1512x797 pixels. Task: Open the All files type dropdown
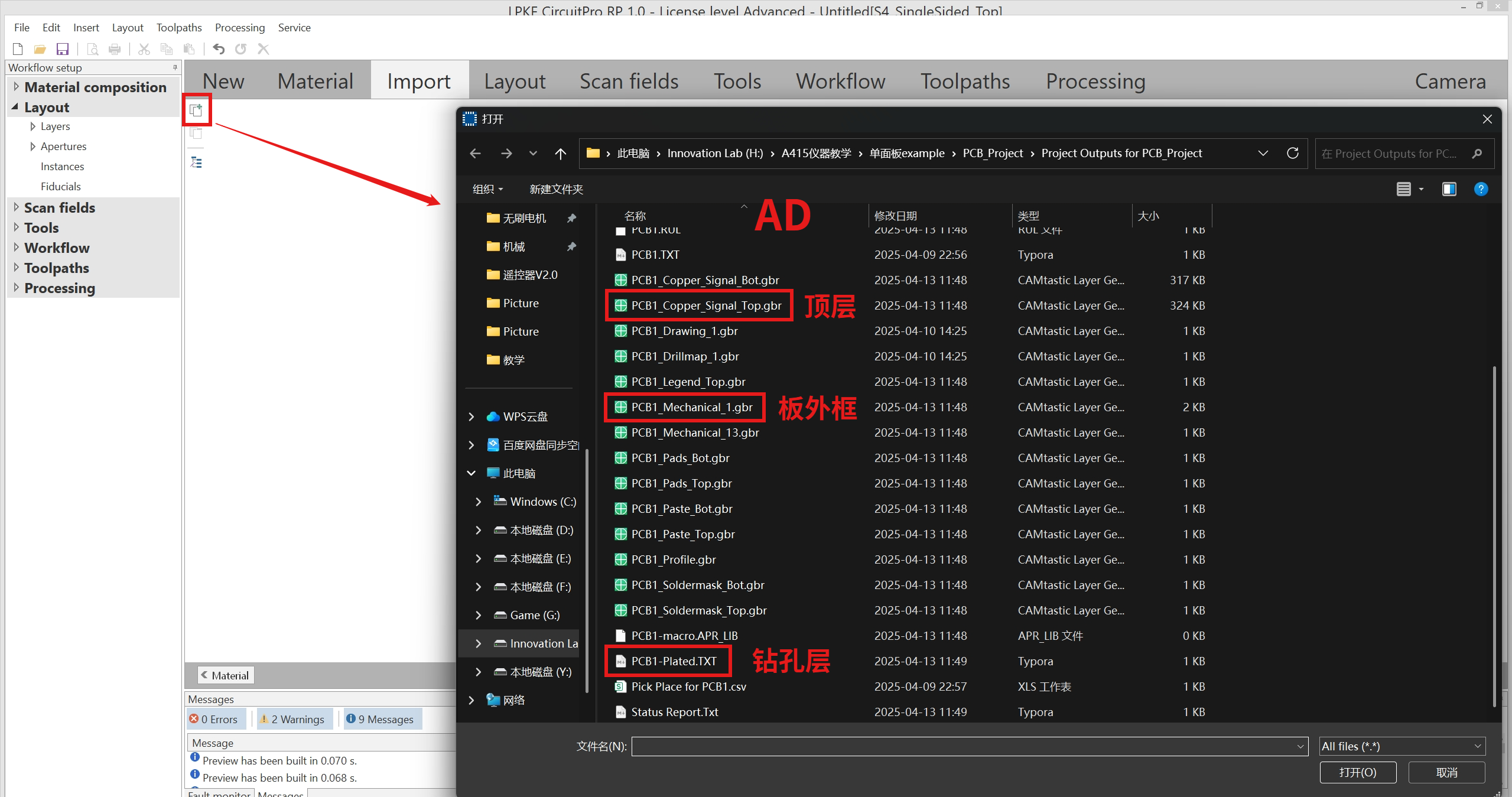[1402, 746]
